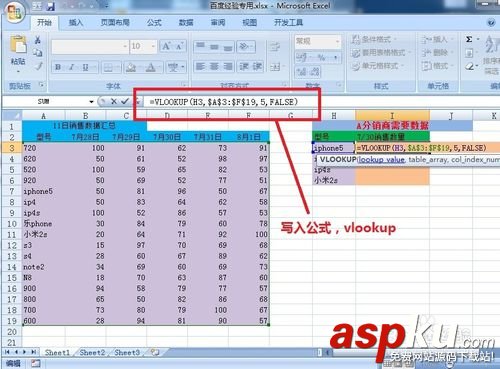Open the borders dropdown
The image size is (500, 369).
(x=117, y=68)
